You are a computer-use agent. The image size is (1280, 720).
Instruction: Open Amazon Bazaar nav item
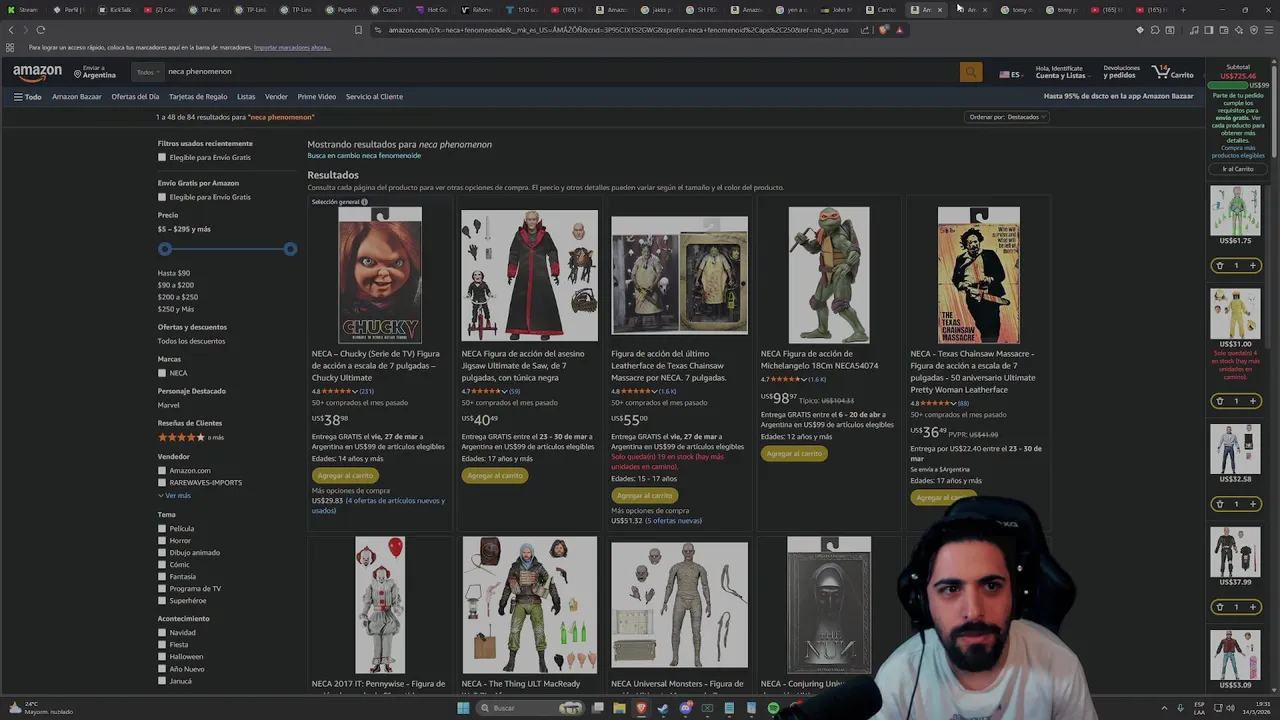[x=77, y=97]
